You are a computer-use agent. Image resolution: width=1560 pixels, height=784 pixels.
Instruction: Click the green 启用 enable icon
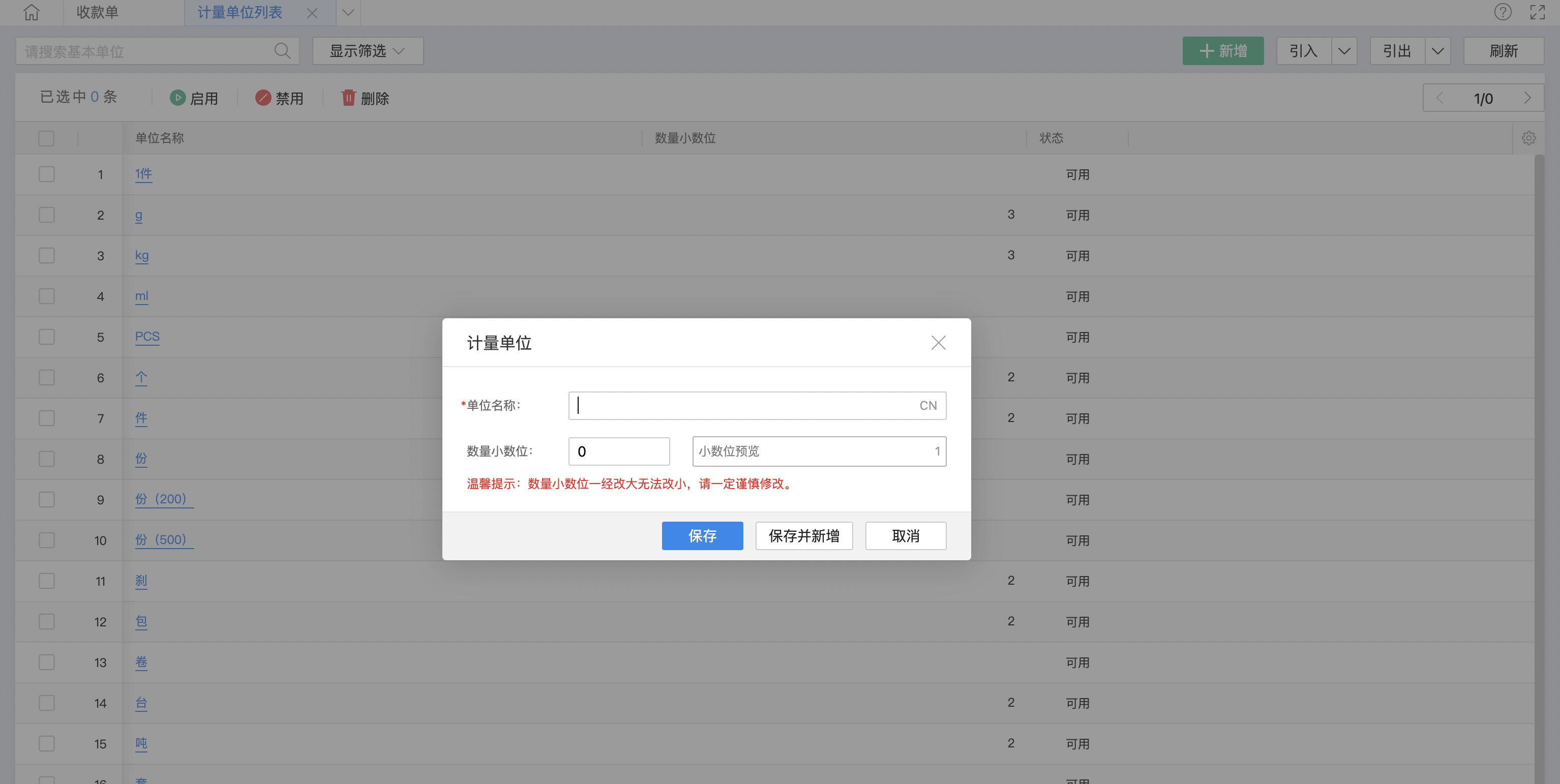coord(177,98)
